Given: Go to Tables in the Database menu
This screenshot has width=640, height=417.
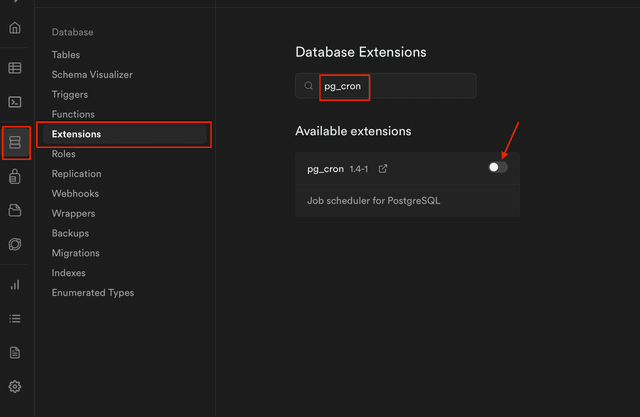Looking at the screenshot, I should [x=66, y=55].
